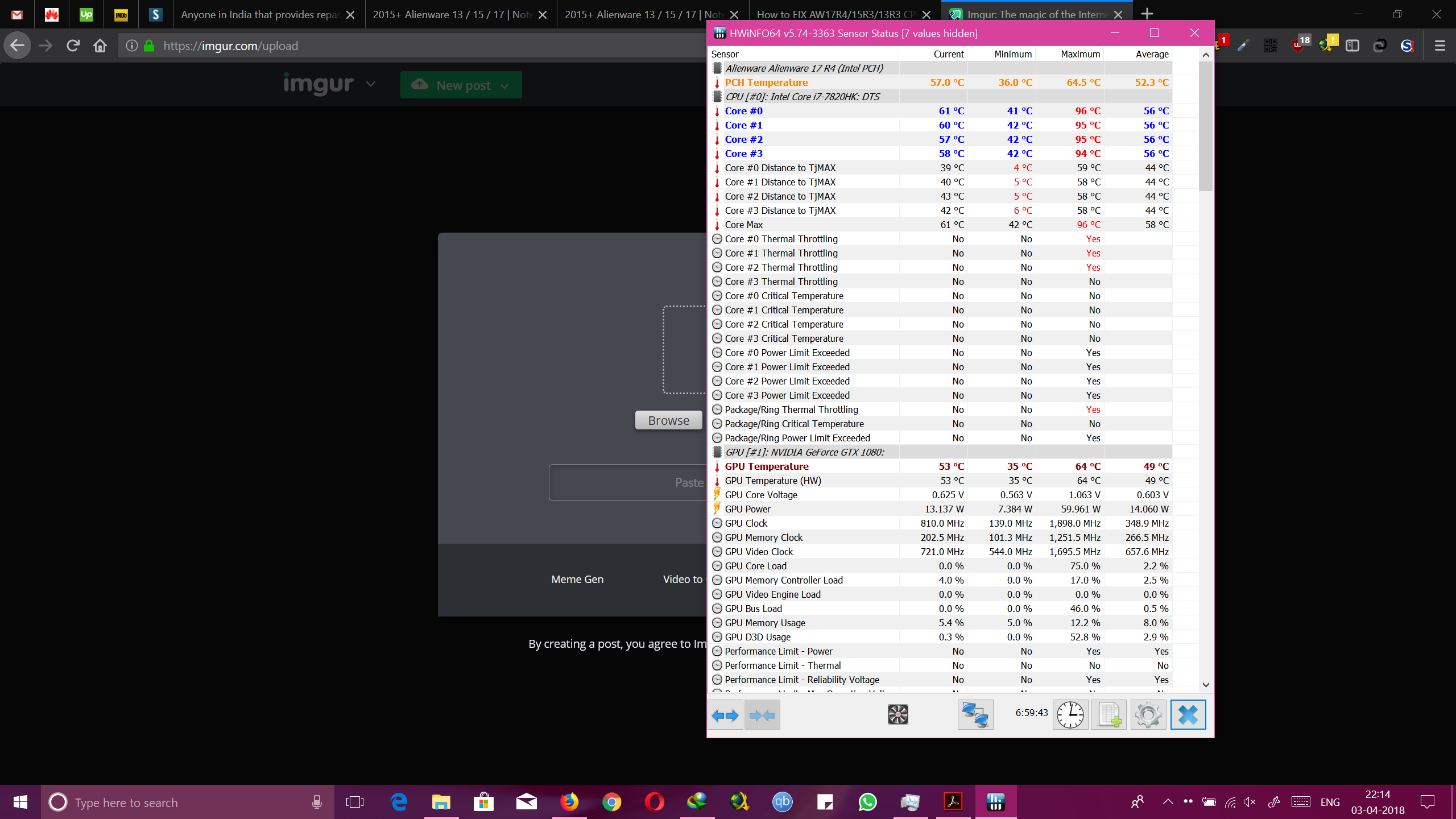Click the network remote sensors icon in HWiNFO
This screenshot has height=819, width=1456.
975,715
